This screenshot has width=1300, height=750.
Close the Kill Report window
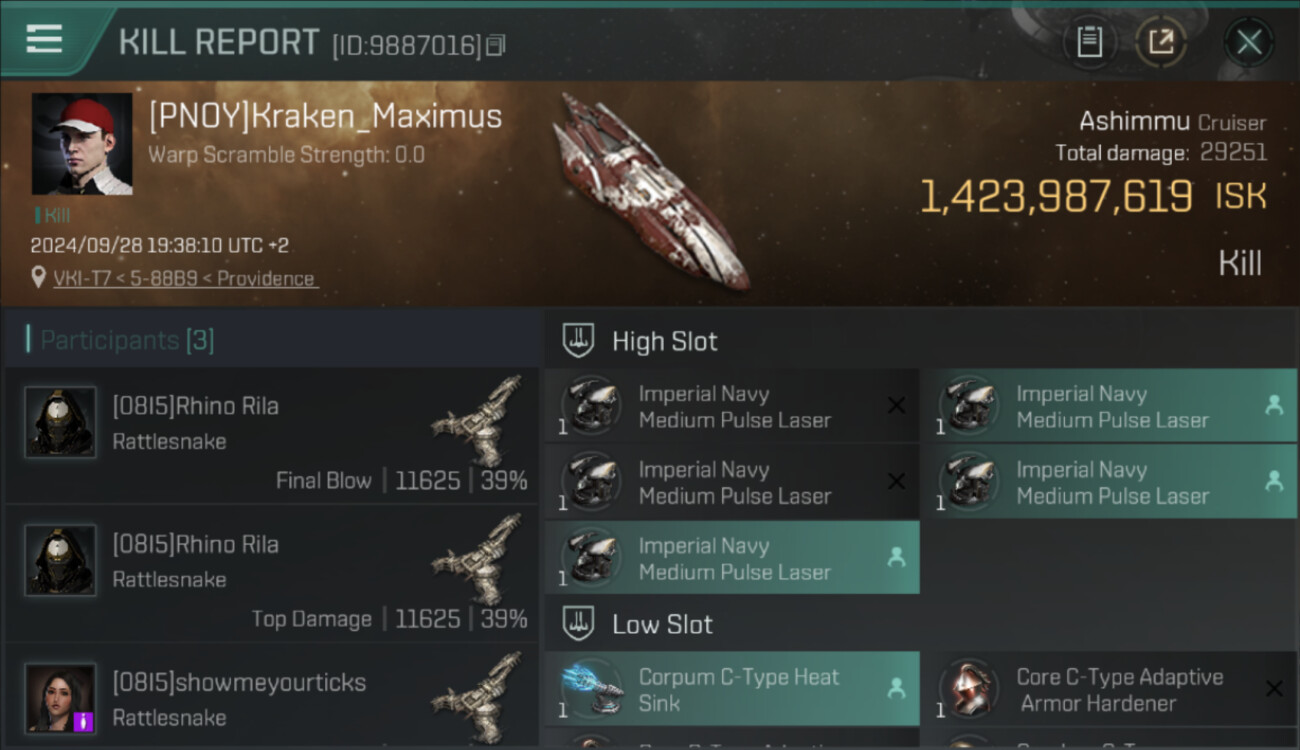tap(1249, 42)
